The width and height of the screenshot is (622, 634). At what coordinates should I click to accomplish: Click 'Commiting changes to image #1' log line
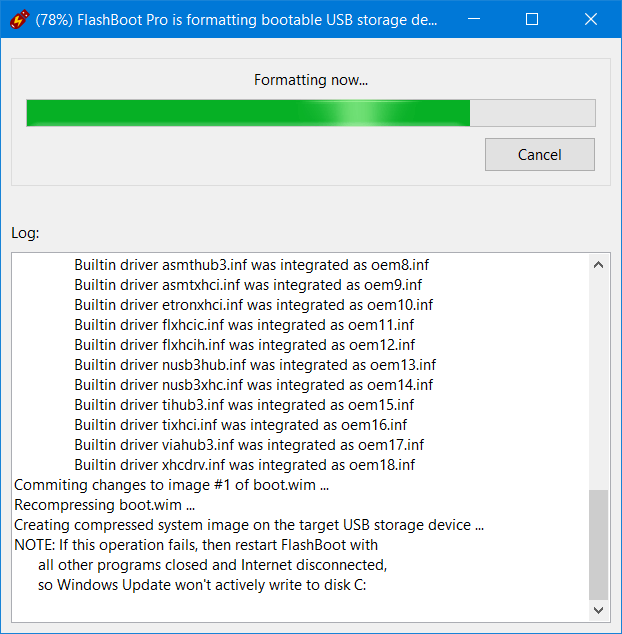pyautogui.click(x=171, y=485)
